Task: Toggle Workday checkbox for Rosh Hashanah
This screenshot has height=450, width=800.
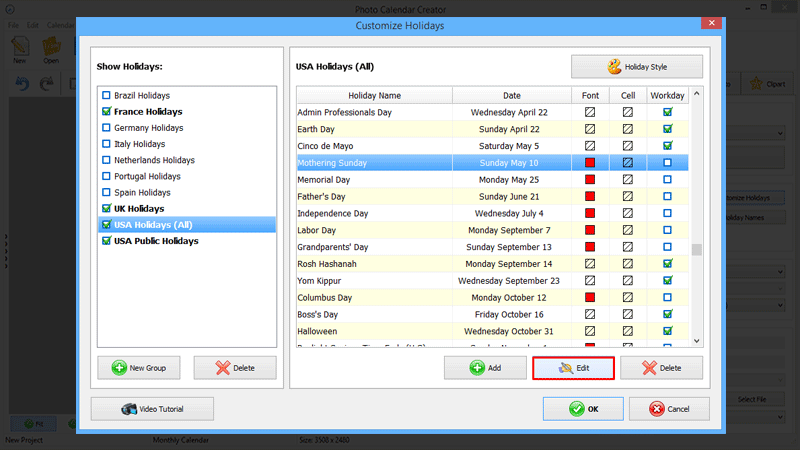Action: click(667, 264)
